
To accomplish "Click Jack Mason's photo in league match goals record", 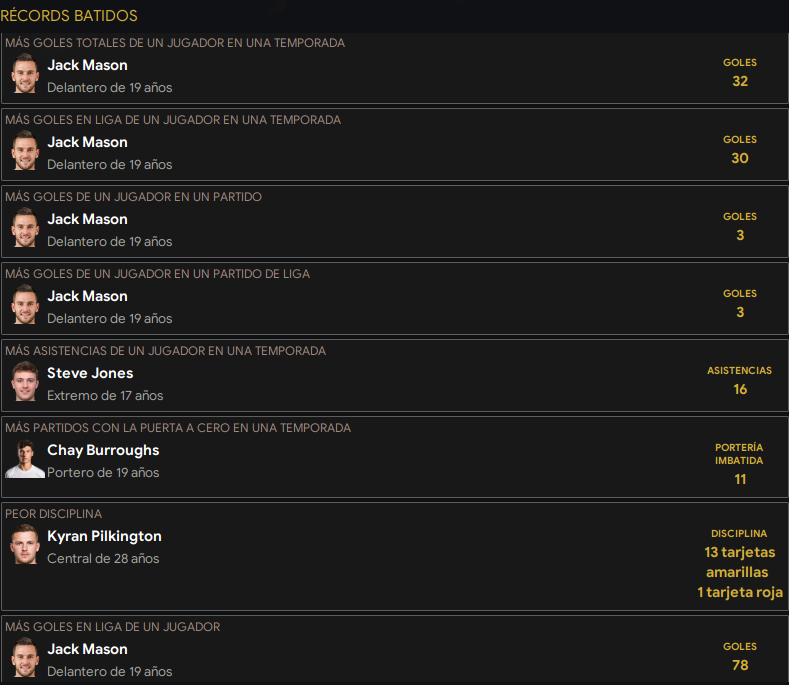I will pyautogui.click(x=25, y=305).
